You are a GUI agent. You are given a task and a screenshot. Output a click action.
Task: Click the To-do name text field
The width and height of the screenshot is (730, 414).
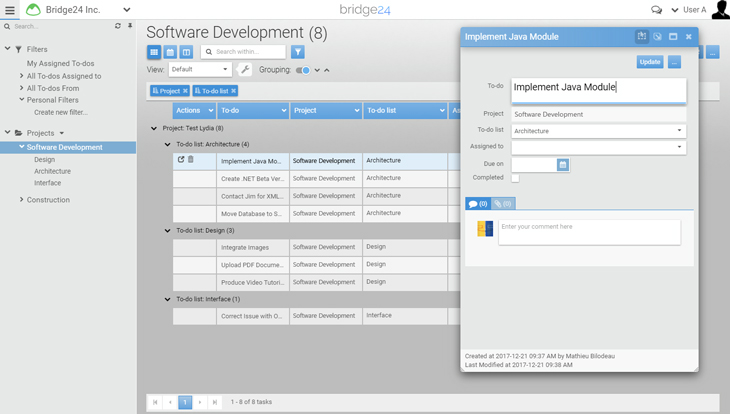point(598,90)
